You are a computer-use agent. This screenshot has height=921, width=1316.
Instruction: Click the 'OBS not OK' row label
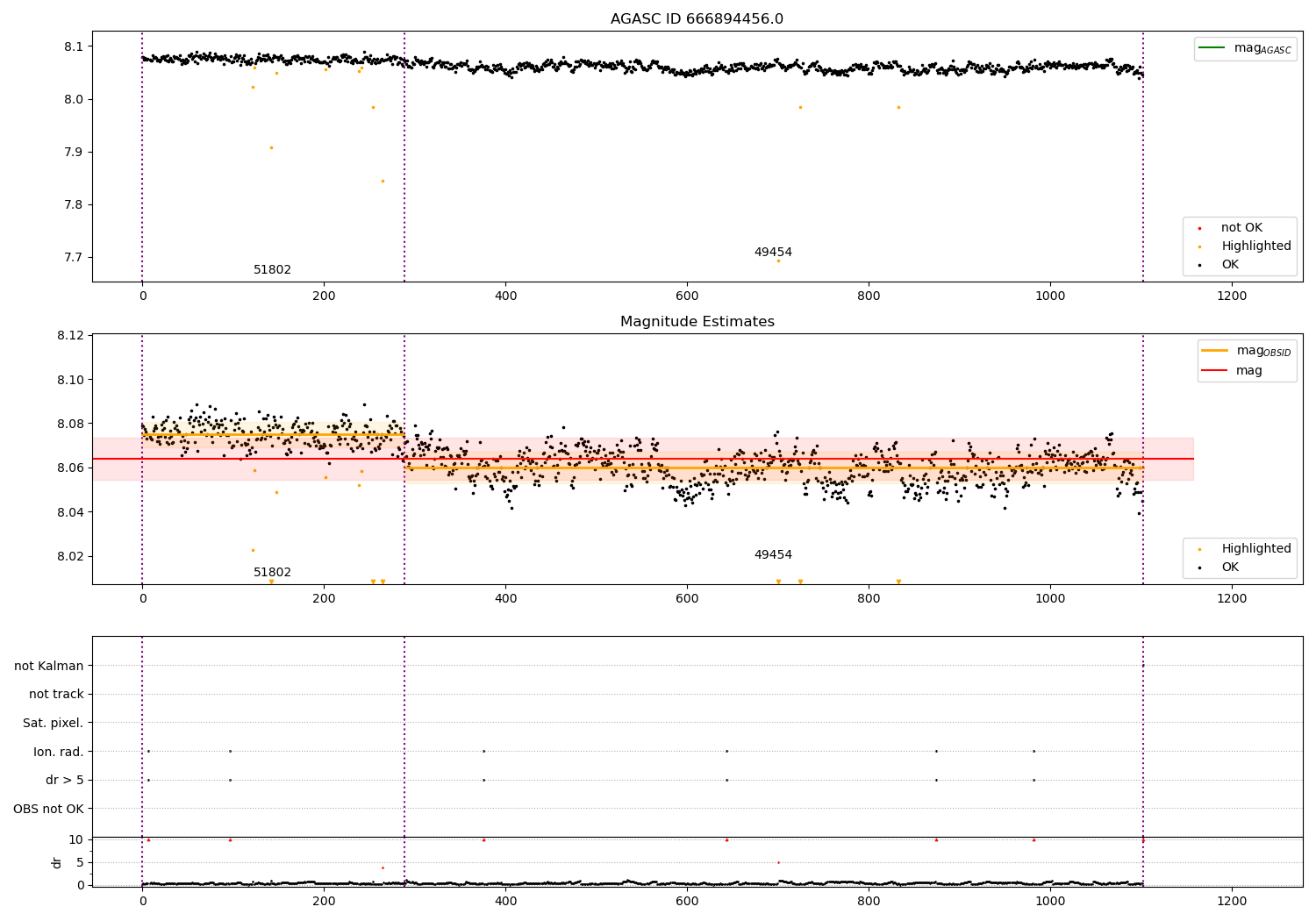tap(49, 810)
